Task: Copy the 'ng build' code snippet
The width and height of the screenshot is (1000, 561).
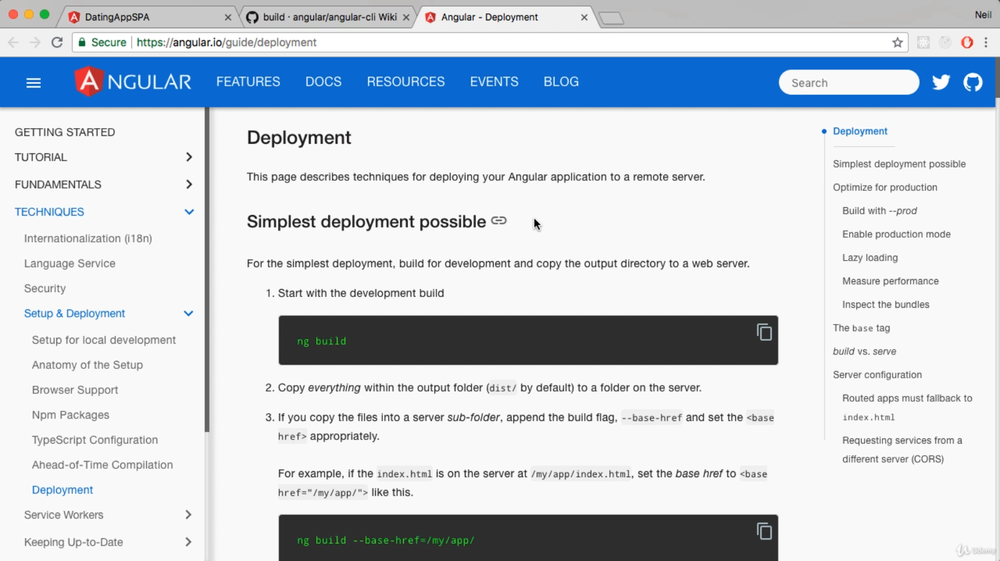Action: [764, 332]
